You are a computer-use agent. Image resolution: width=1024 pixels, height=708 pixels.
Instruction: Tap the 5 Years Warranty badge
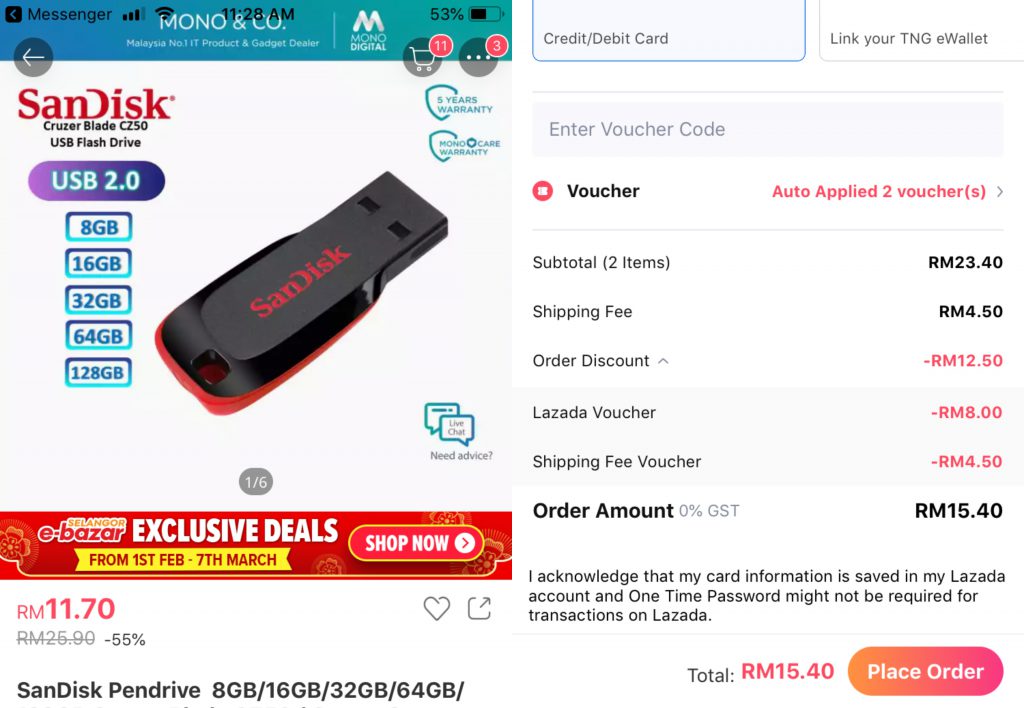pyautogui.click(x=458, y=103)
